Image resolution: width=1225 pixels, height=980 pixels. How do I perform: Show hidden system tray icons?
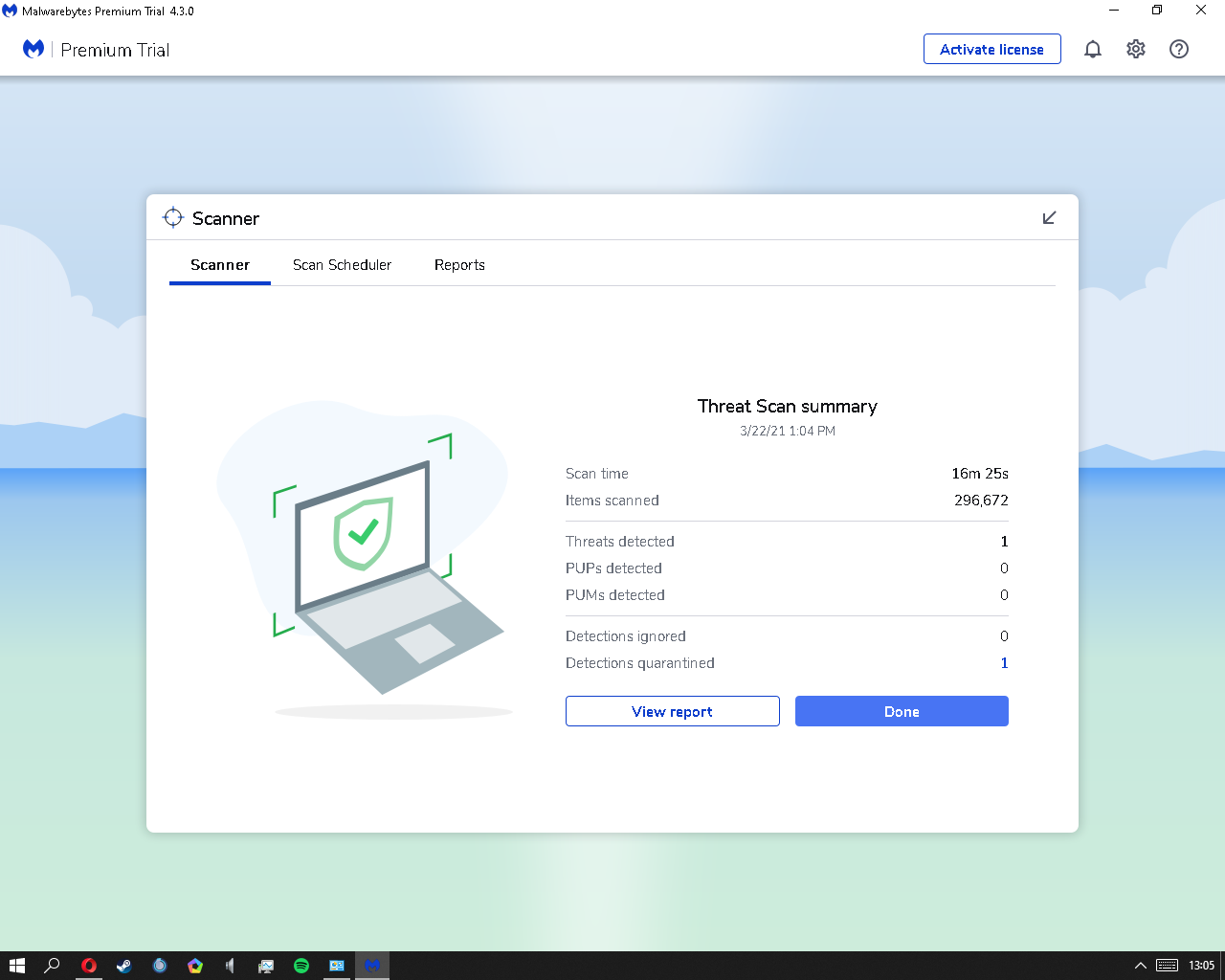click(x=1140, y=966)
